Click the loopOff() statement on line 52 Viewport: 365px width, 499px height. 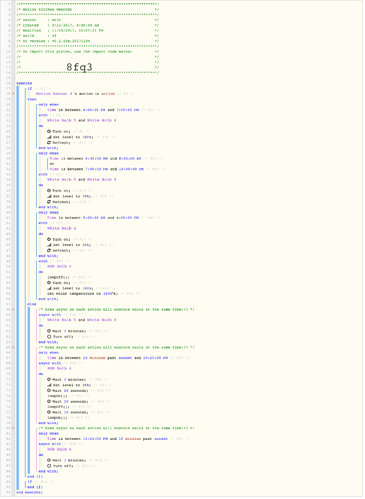[x=58, y=277]
